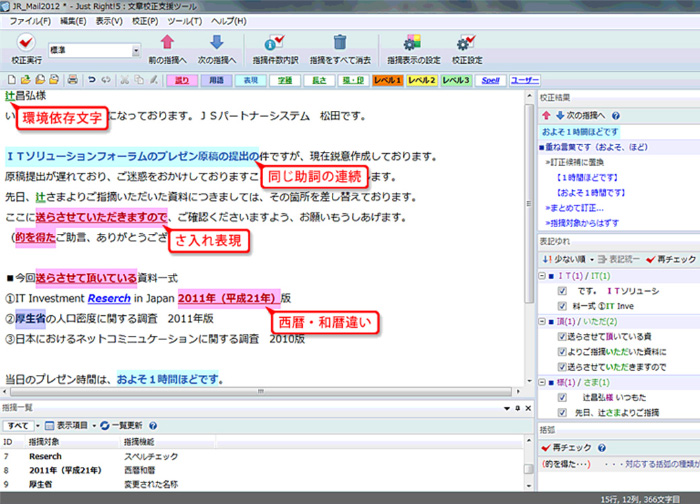Screen dimensions: 700x504
Task: Copy selection with copy icon
Action: coord(139,80)
